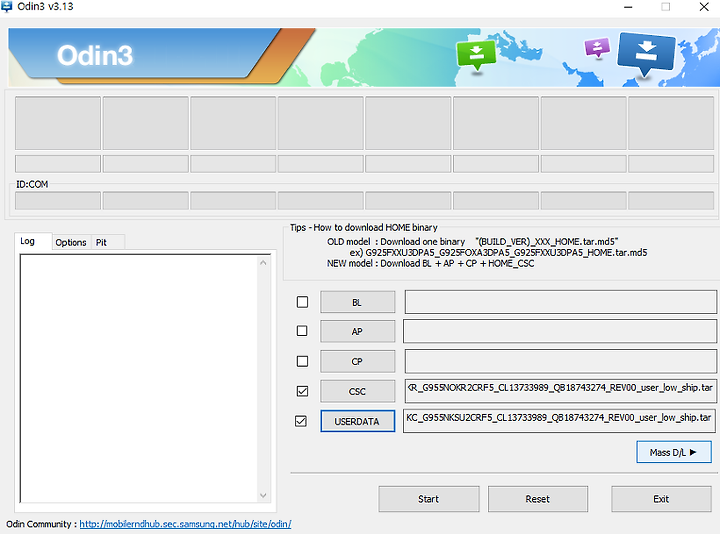This screenshot has height=534, width=720.
Task: Start the flashing process
Action: [428, 499]
